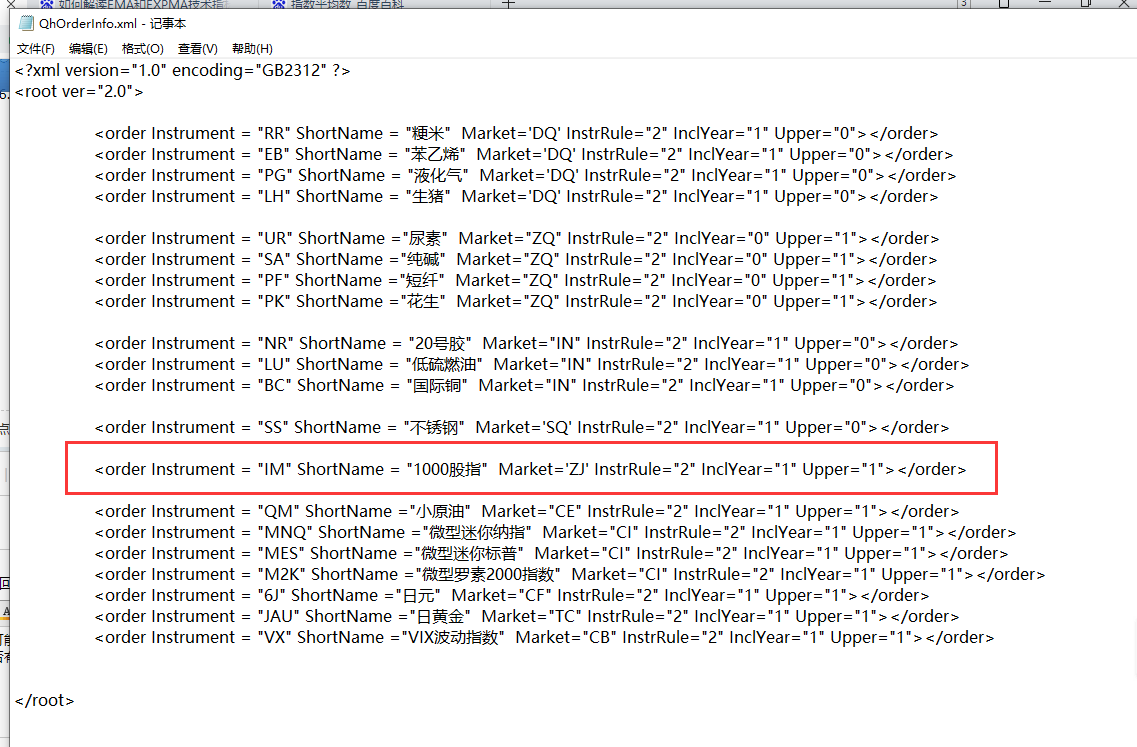Click the order line for instrument IM 1000股指
The image size is (1137, 747).
pos(531,470)
